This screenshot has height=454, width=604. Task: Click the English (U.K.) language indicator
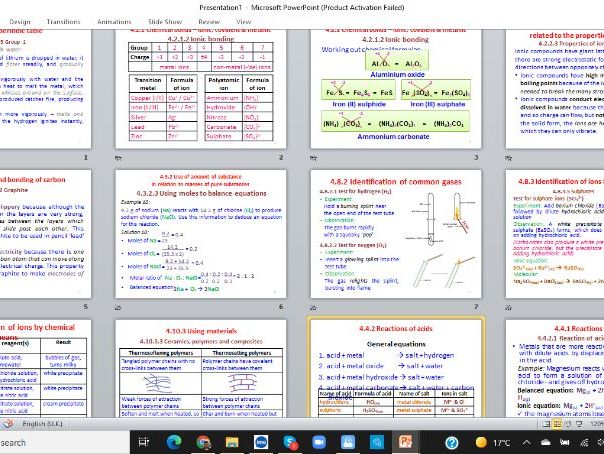click(44, 423)
